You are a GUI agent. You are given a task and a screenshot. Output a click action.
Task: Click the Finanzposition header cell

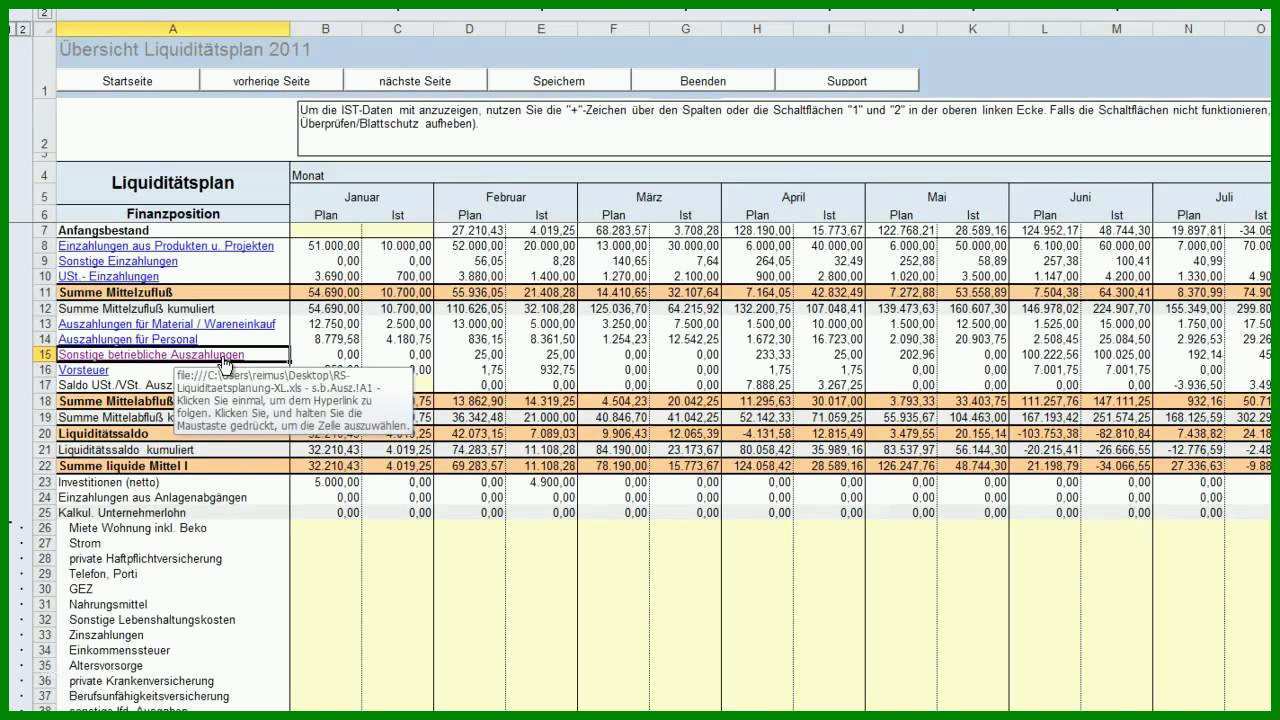click(x=173, y=214)
